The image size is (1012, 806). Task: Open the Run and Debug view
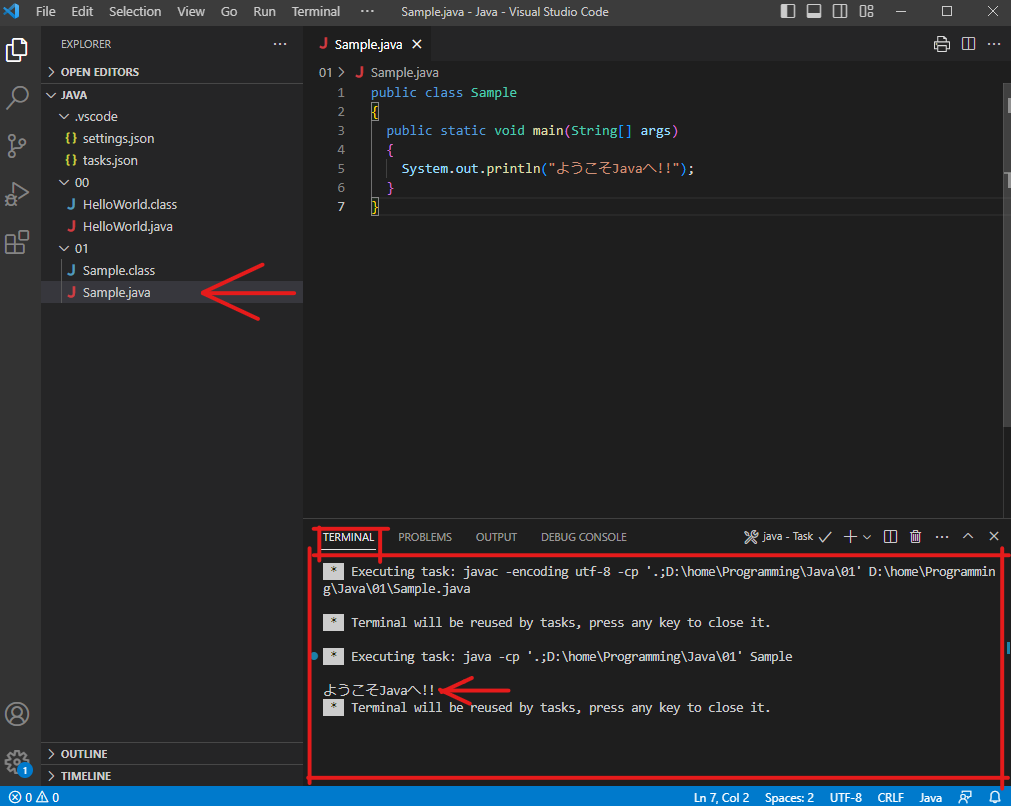coord(17,194)
